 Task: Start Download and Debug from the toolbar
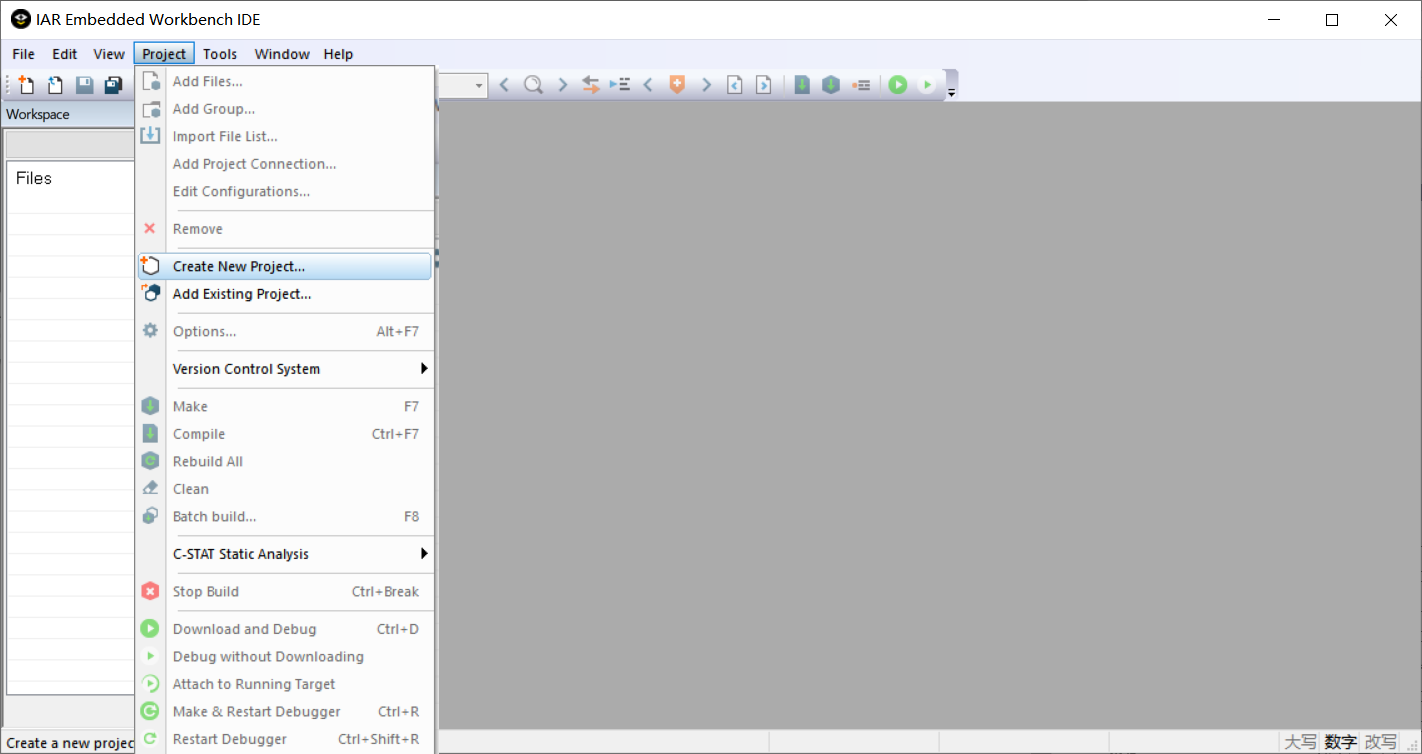pyautogui.click(x=897, y=84)
